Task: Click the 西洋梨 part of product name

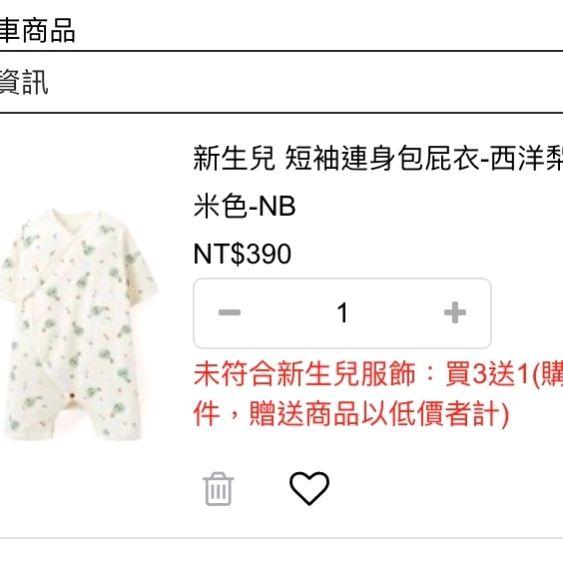Action: pyautogui.click(x=526, y=158)
